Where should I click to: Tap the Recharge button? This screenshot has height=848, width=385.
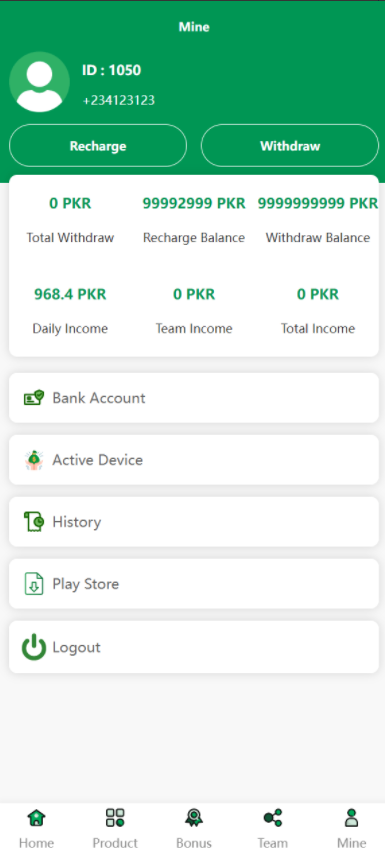coord(98,145)
